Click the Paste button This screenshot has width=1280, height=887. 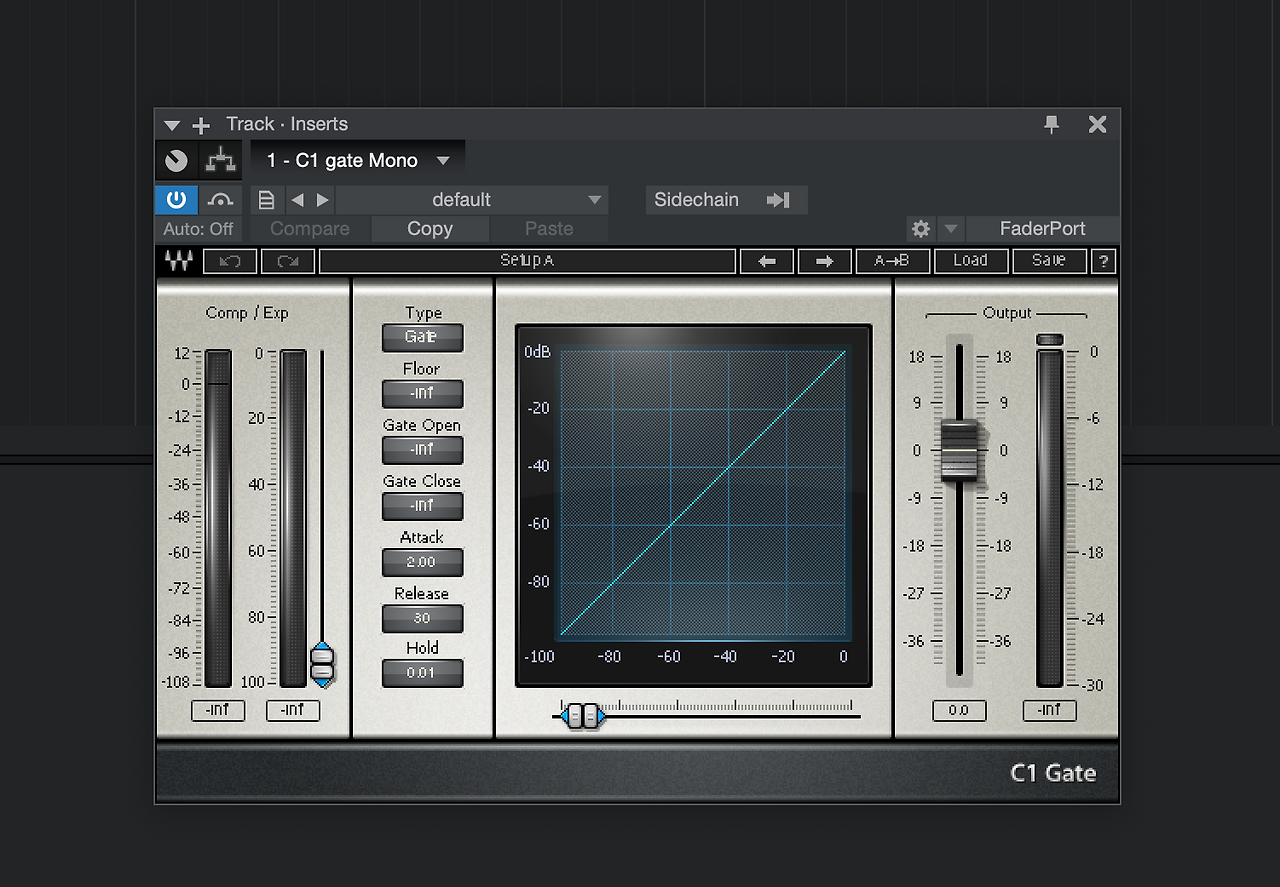(x=549, y=229)
